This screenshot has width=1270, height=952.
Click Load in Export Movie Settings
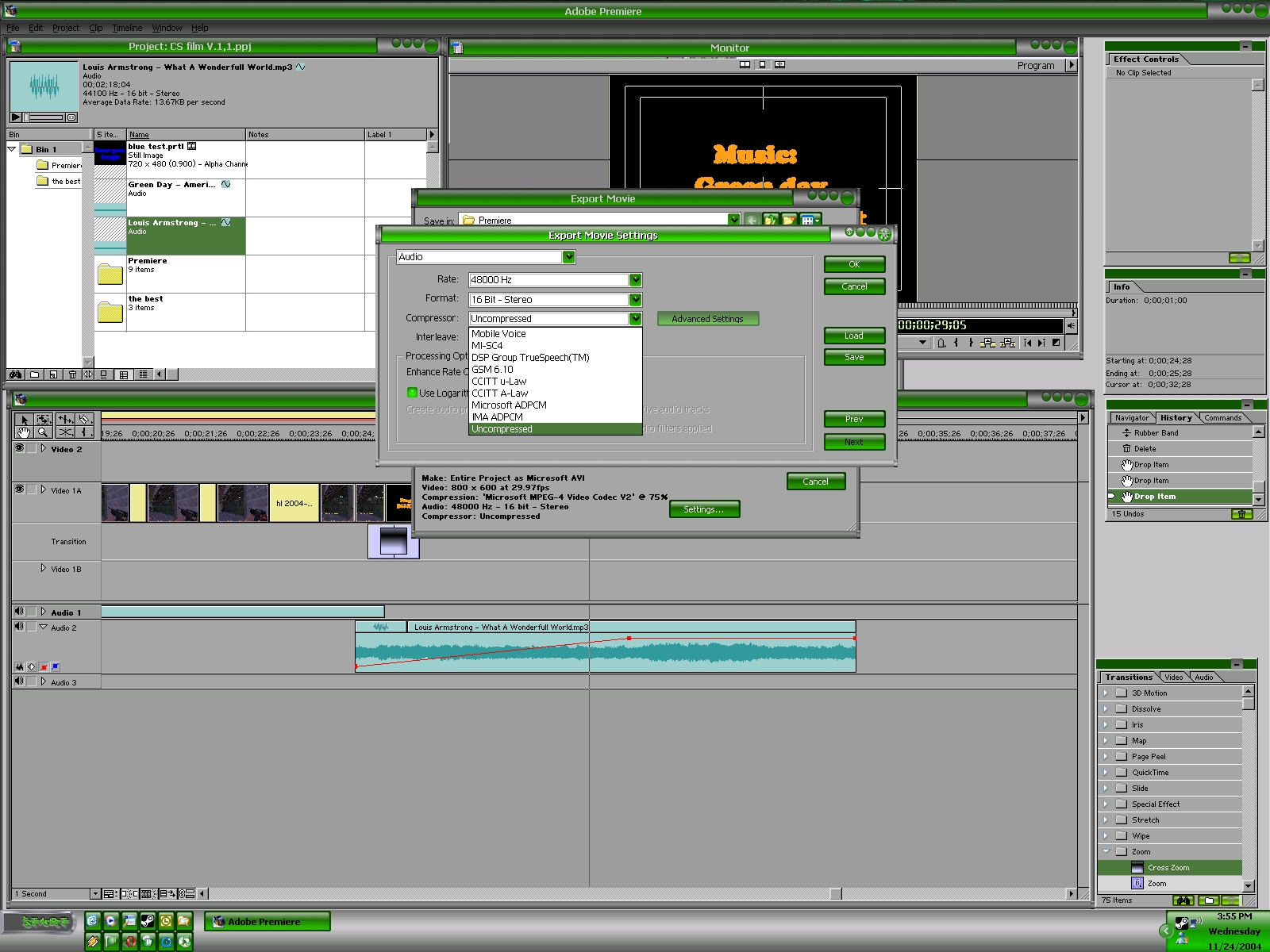(x=854, y=336)
